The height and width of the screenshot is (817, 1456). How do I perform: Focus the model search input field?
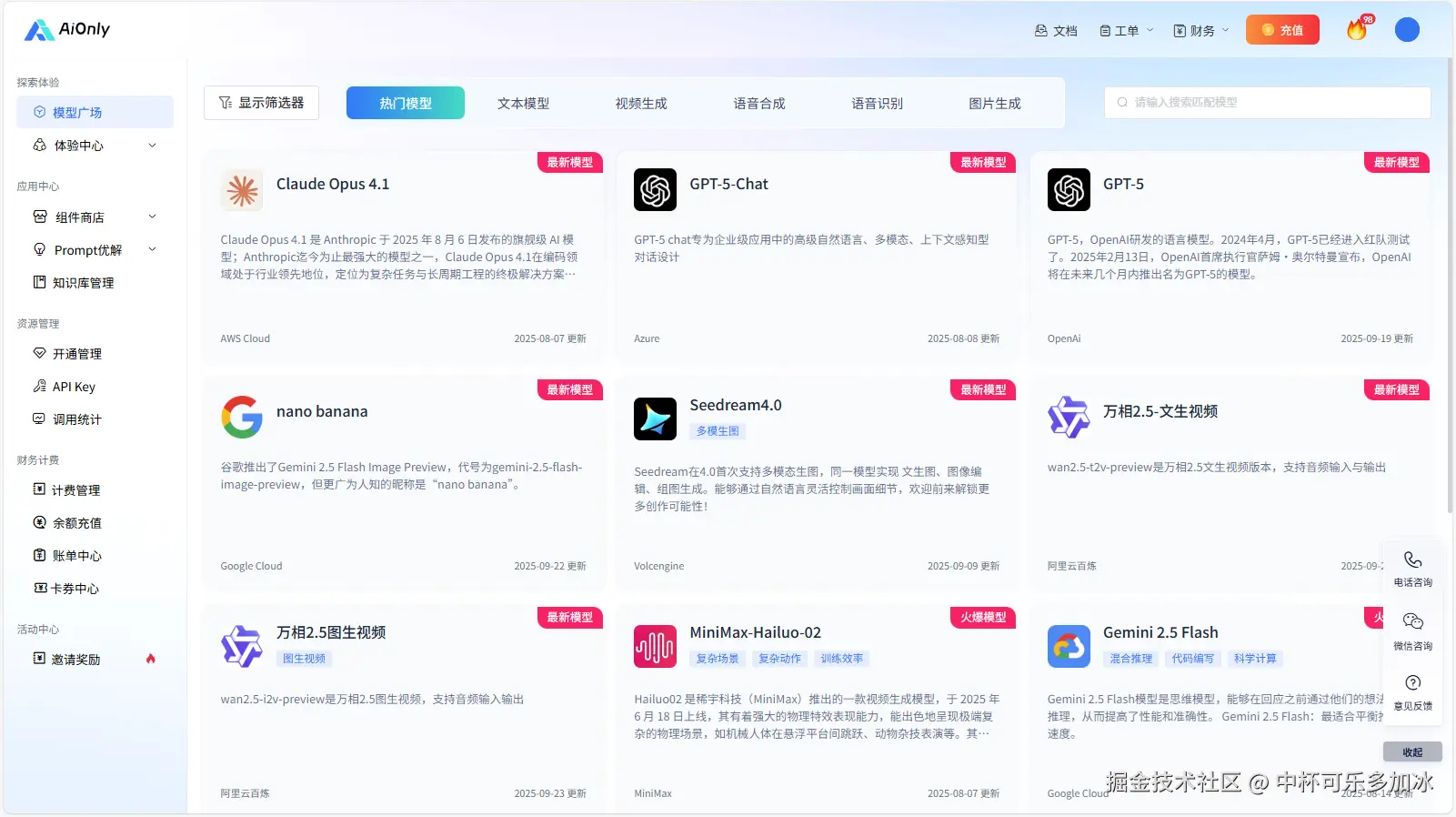click(x=1268, y=103)
